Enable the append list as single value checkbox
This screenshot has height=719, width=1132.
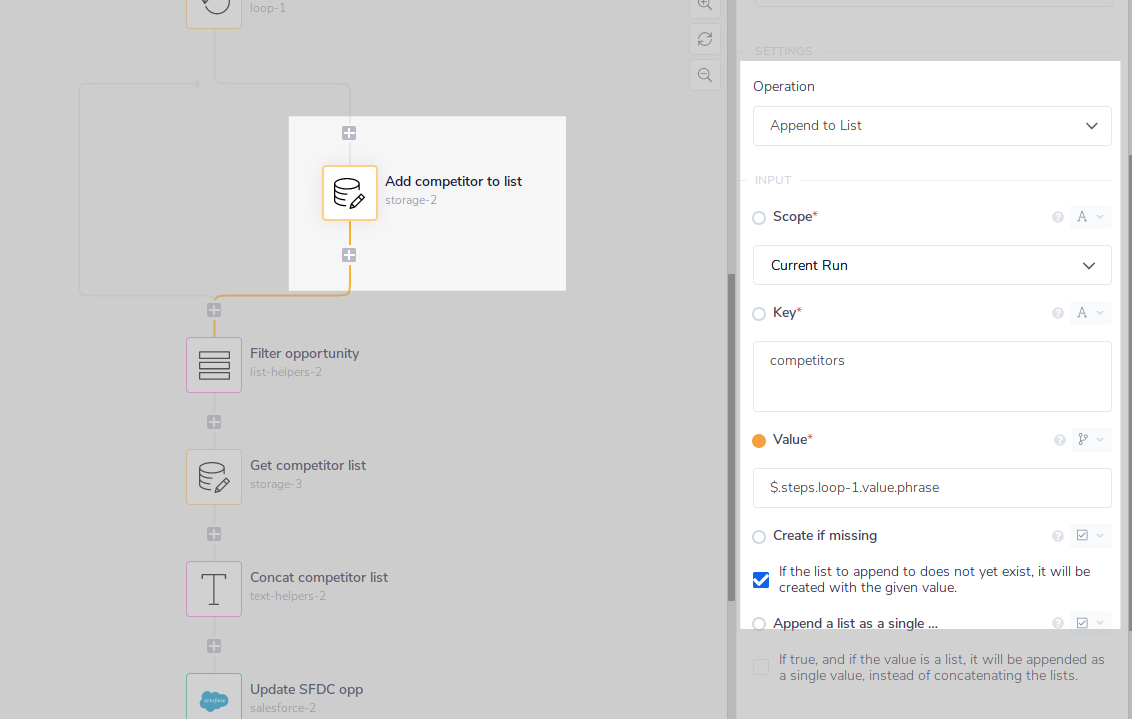761,667
